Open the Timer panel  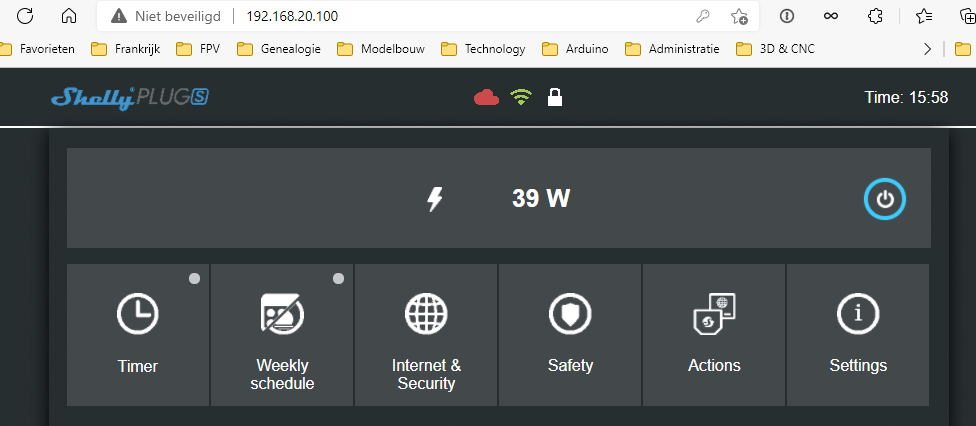138,335
